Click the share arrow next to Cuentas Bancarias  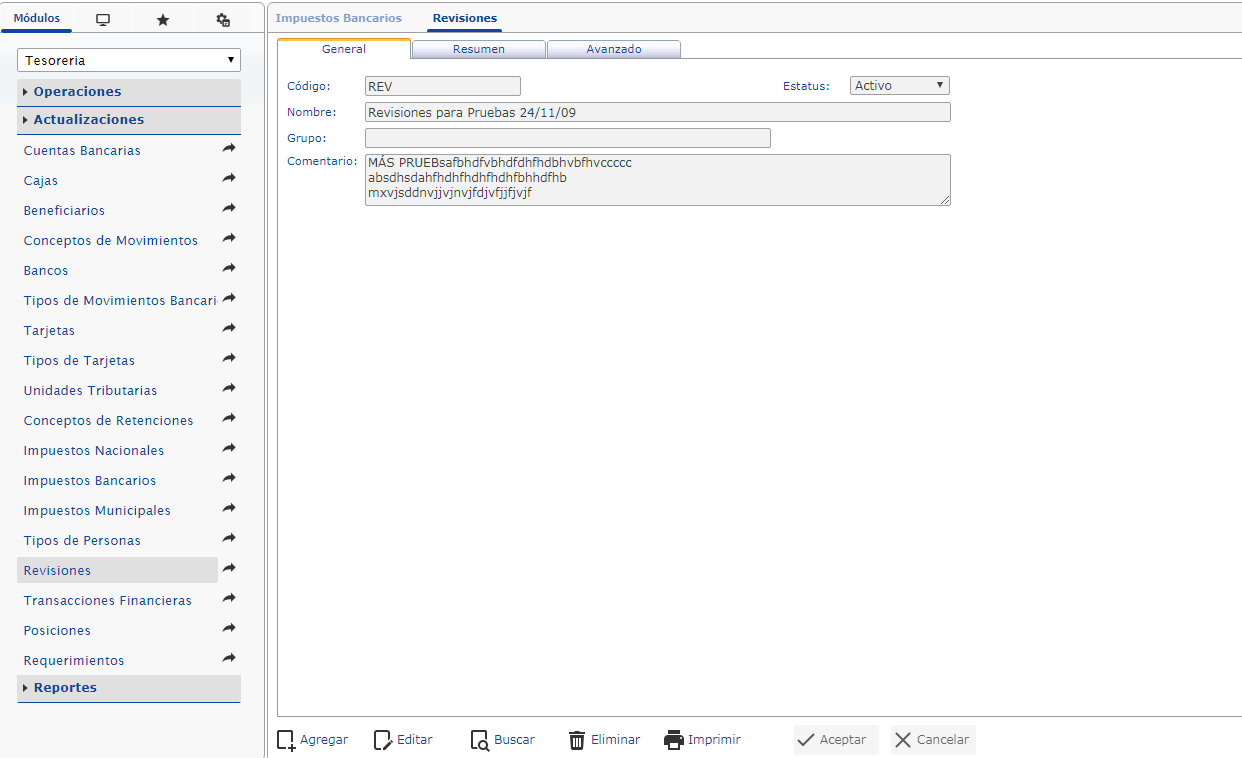coord(229,149)
